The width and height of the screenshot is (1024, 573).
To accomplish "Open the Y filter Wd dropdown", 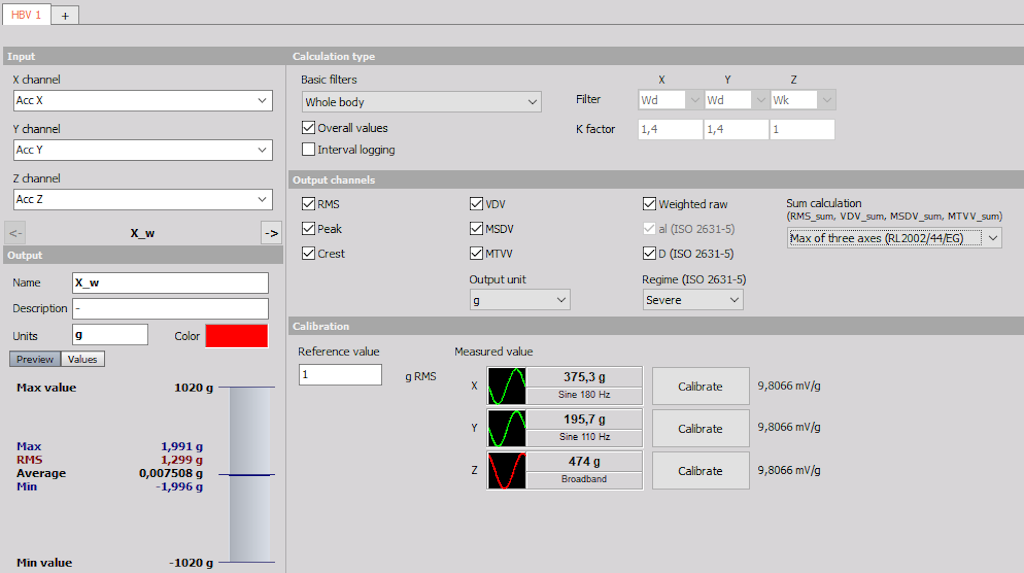I will pyautogui.click(x=737, y=100).
